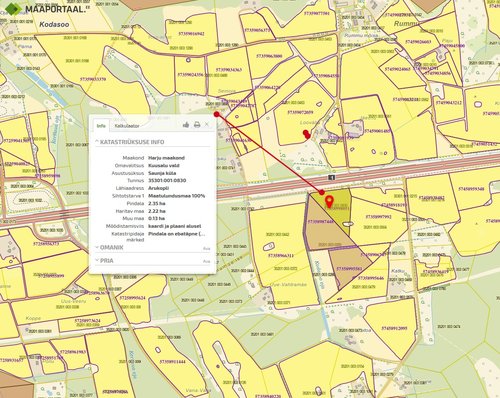This screenshot has width=500, height=398.
Task: Collapse the KATASTRIÜKSUSE INFO section
Action: tap(130, 142)
